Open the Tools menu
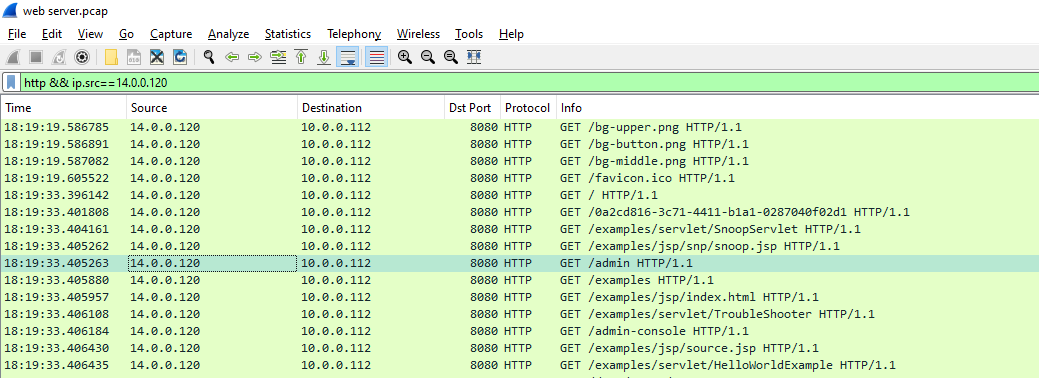The image size is (1039, 378). (x=469, y=34)
